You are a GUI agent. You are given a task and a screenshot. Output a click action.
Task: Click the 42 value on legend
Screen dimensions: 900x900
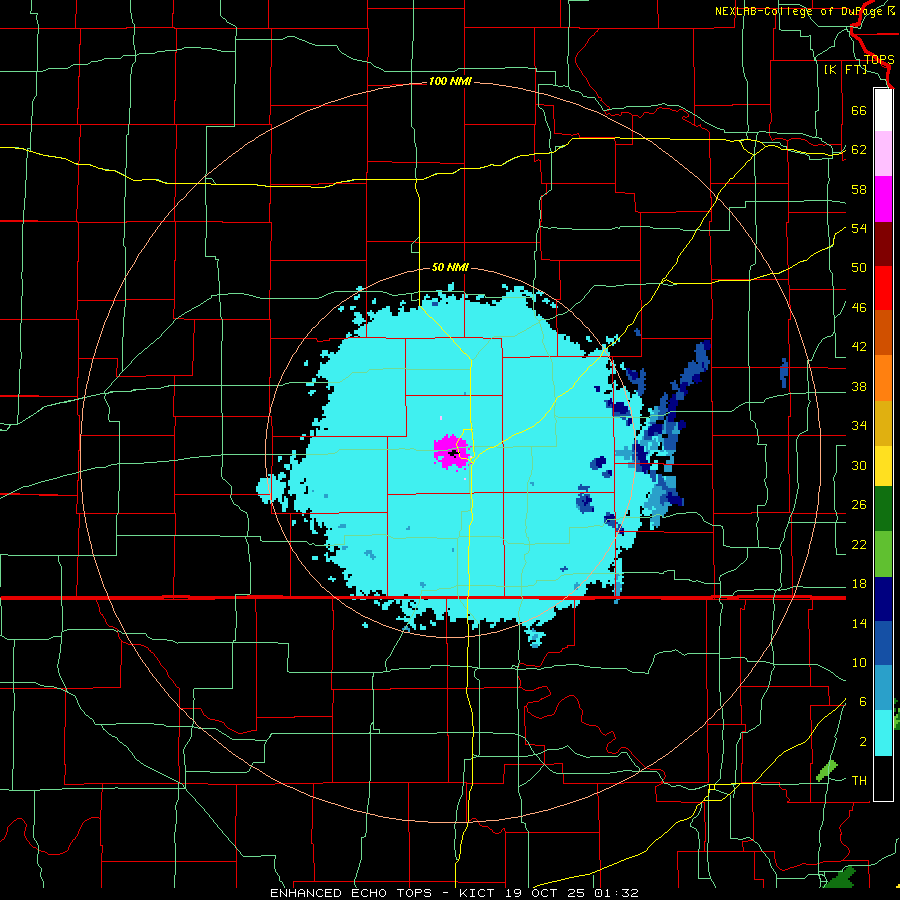coord(859,347)
